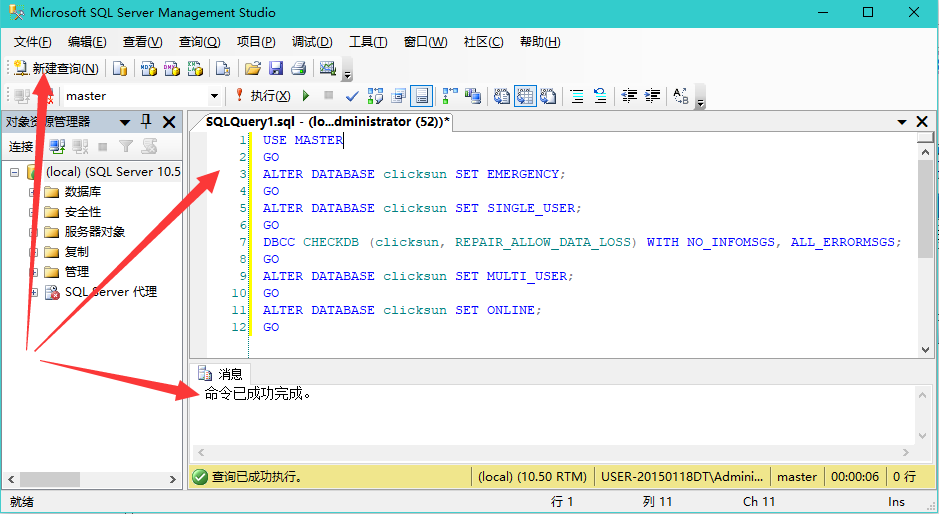
Task: Toggle Results to Grid output mode
Action: [526, 96]
